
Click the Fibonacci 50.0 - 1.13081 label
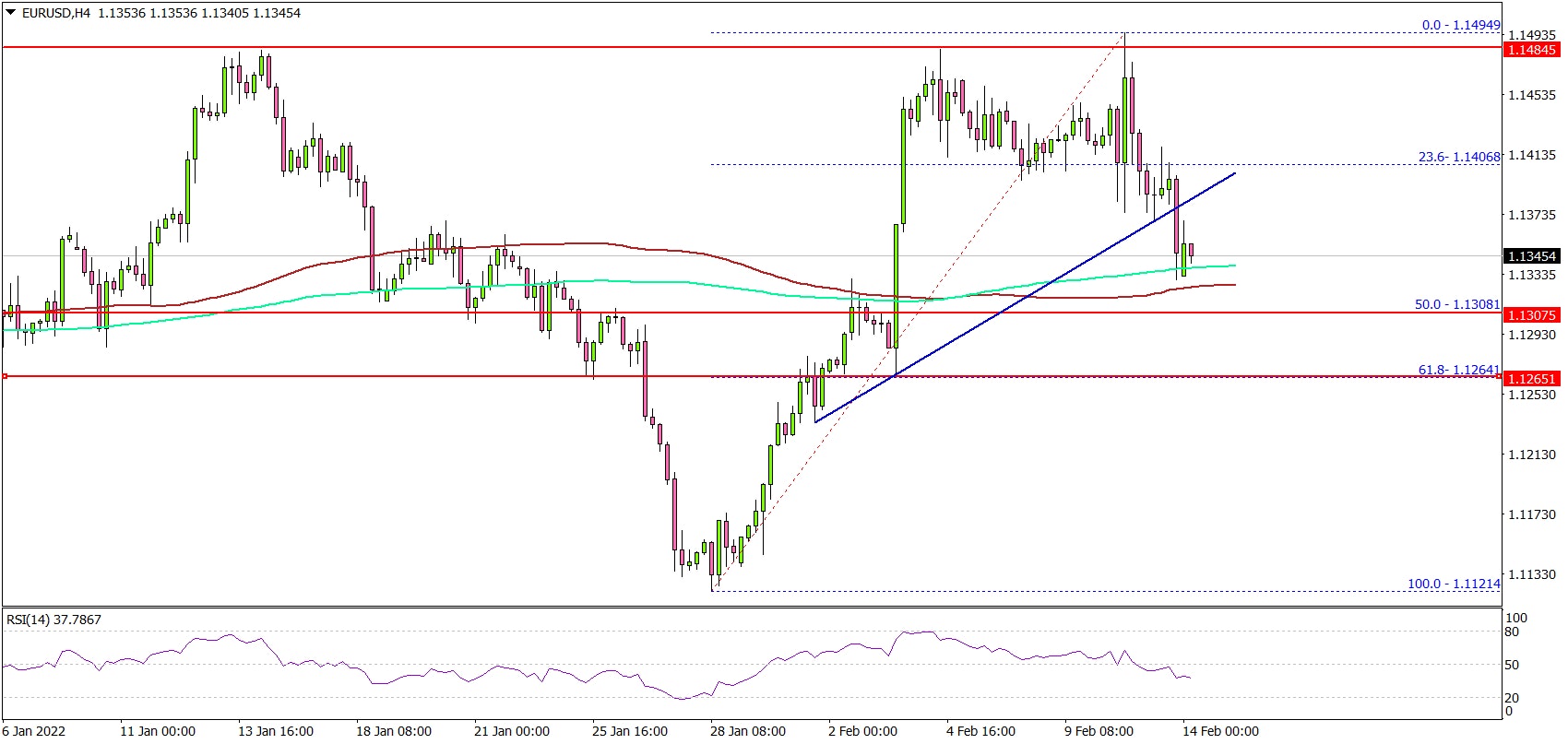coord(1457,304)
